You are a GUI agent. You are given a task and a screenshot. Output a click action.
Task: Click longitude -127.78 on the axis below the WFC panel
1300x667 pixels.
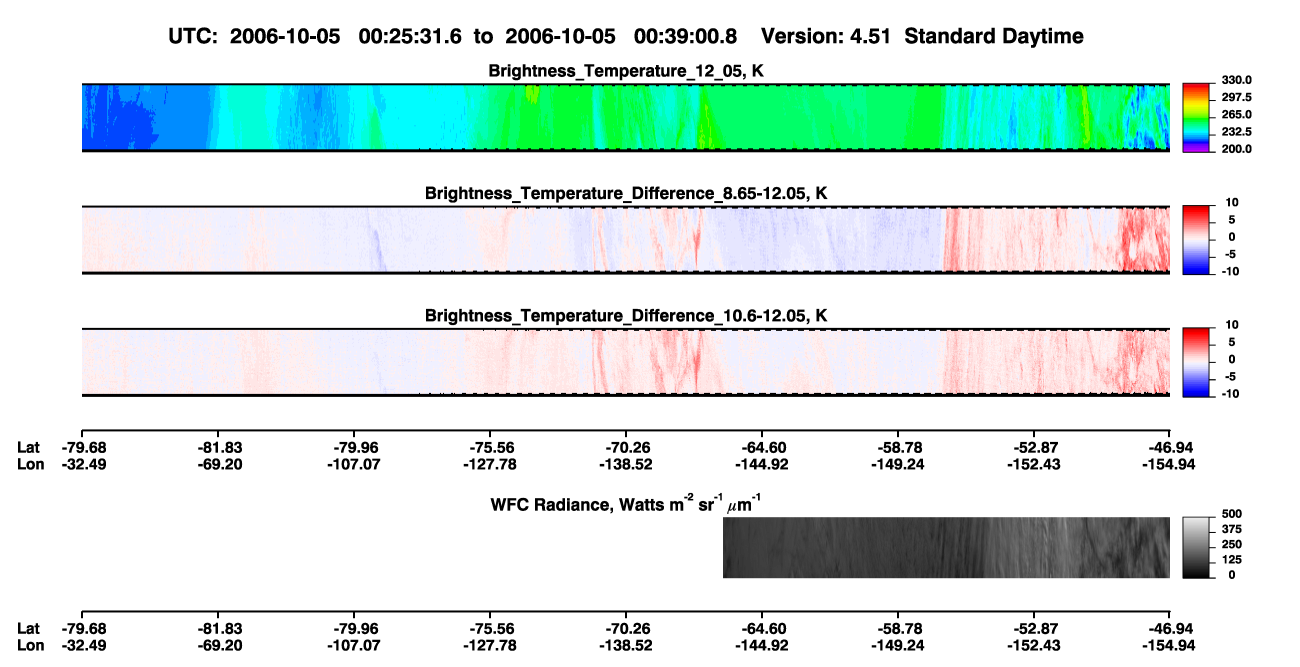(489, 644)
